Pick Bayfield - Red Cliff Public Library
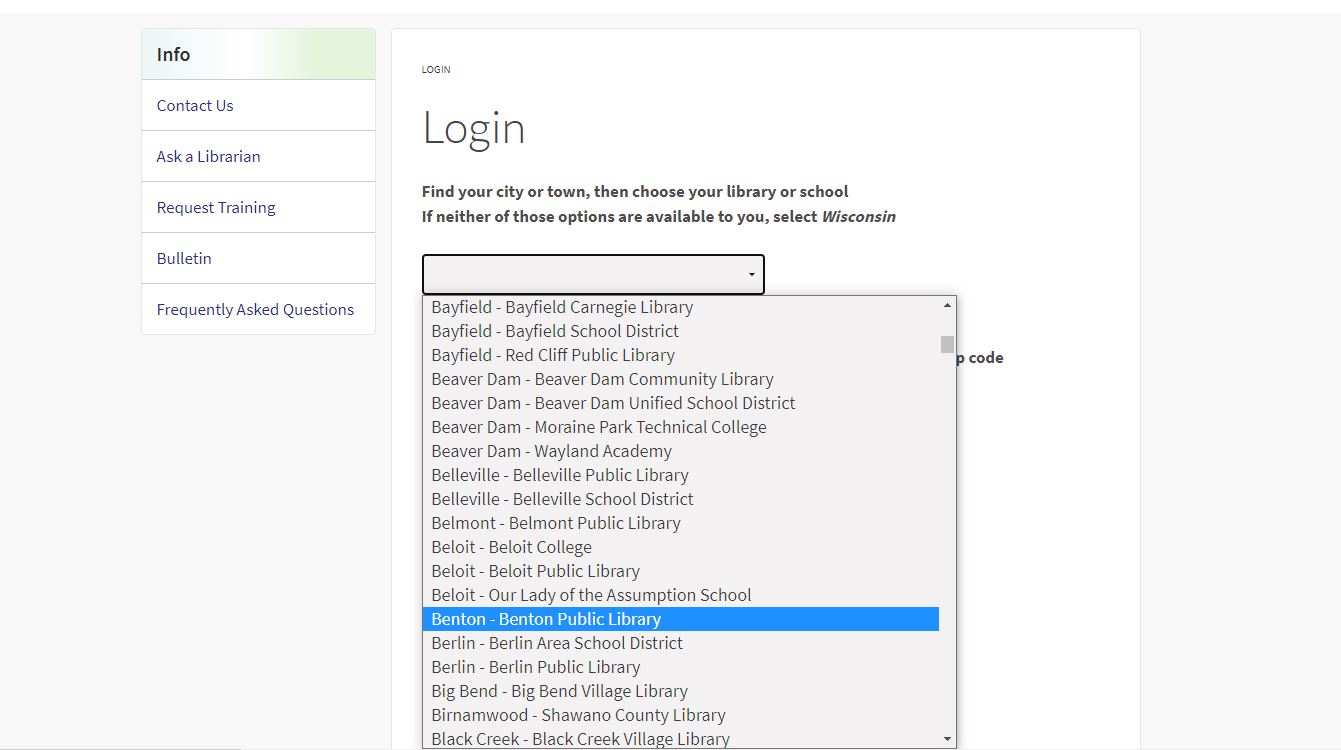Image resolution: width=1341 pixels, height=750 pixels. [x=552, y=355]
